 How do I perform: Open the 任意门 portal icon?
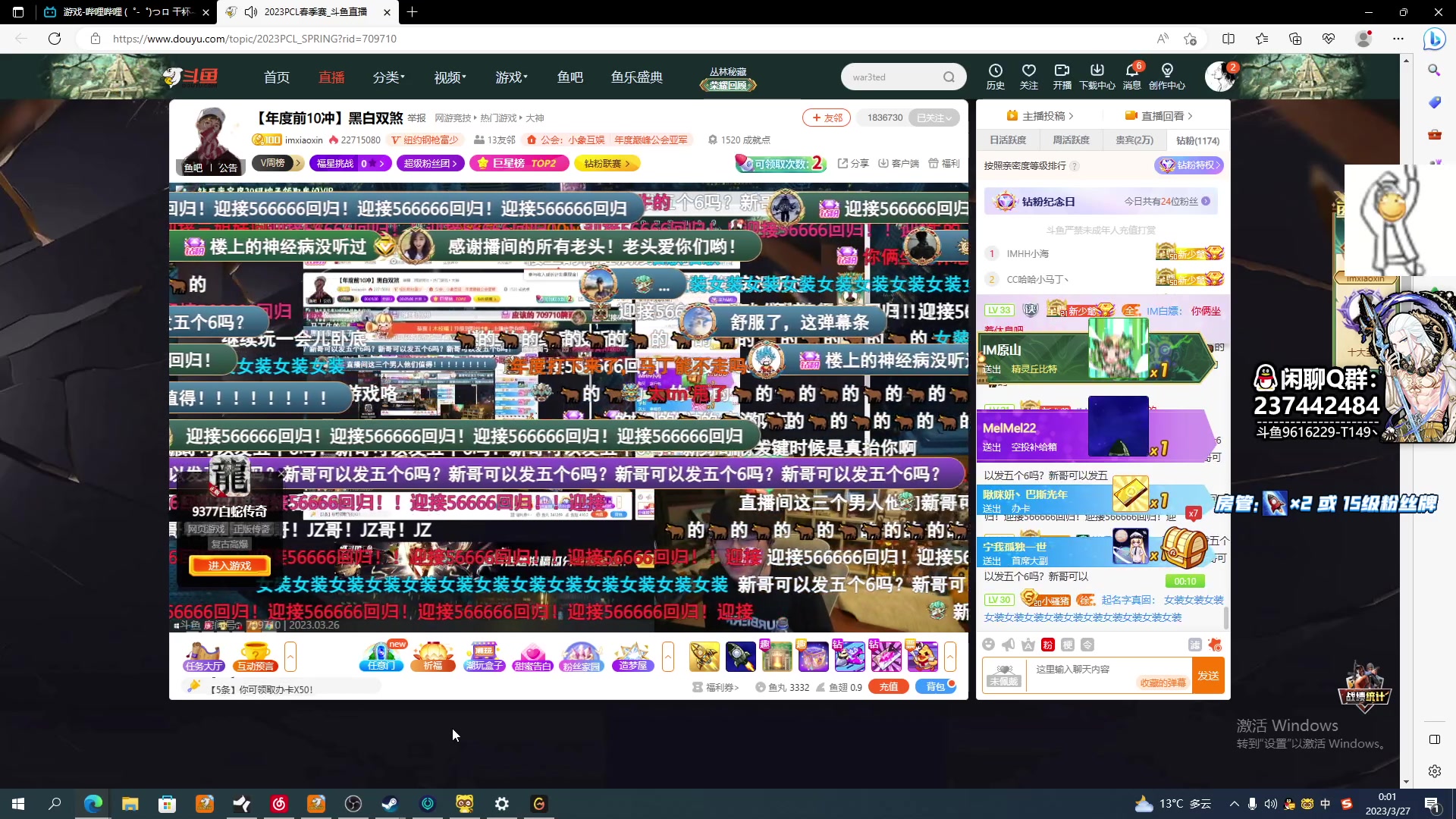pyautogui.click(x=381, y=657)
